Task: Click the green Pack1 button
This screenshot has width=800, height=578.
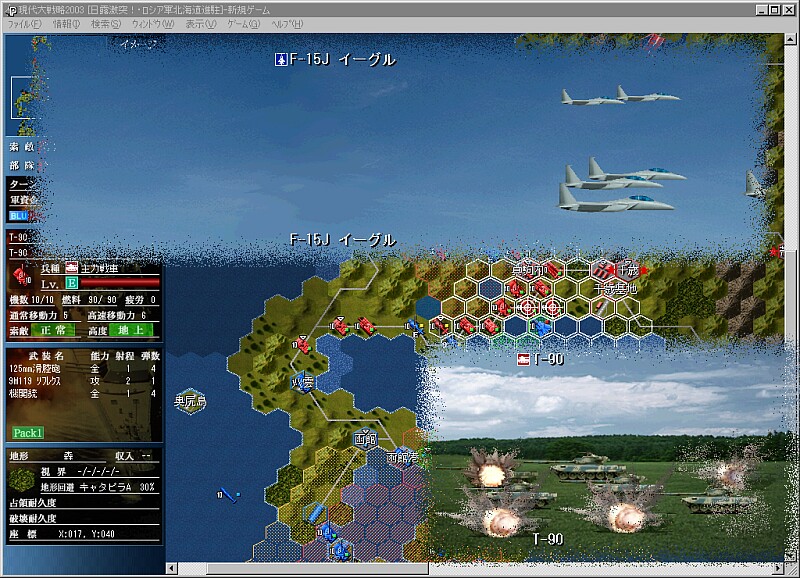Action: (x=28, y=433)
